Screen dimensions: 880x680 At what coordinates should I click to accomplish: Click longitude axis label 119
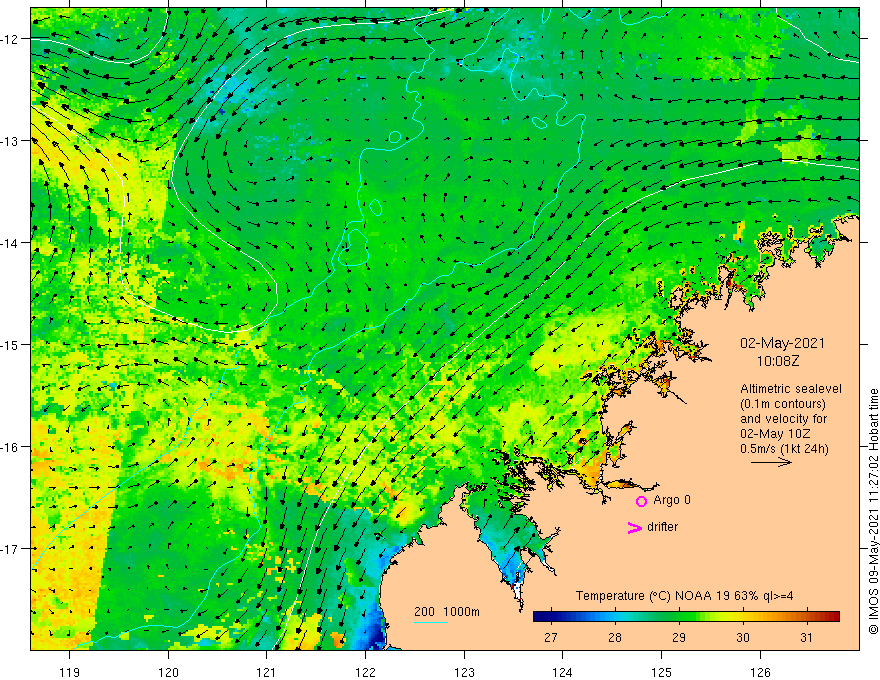(70, 672)
